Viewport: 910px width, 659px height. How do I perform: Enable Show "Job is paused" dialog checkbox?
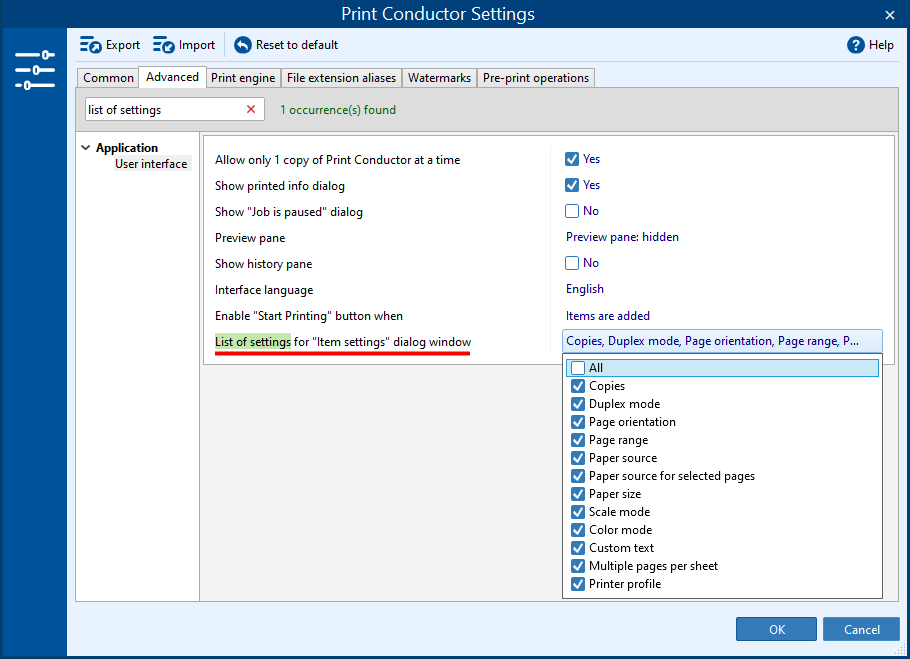pyautogui.click(x=572, y=211)
